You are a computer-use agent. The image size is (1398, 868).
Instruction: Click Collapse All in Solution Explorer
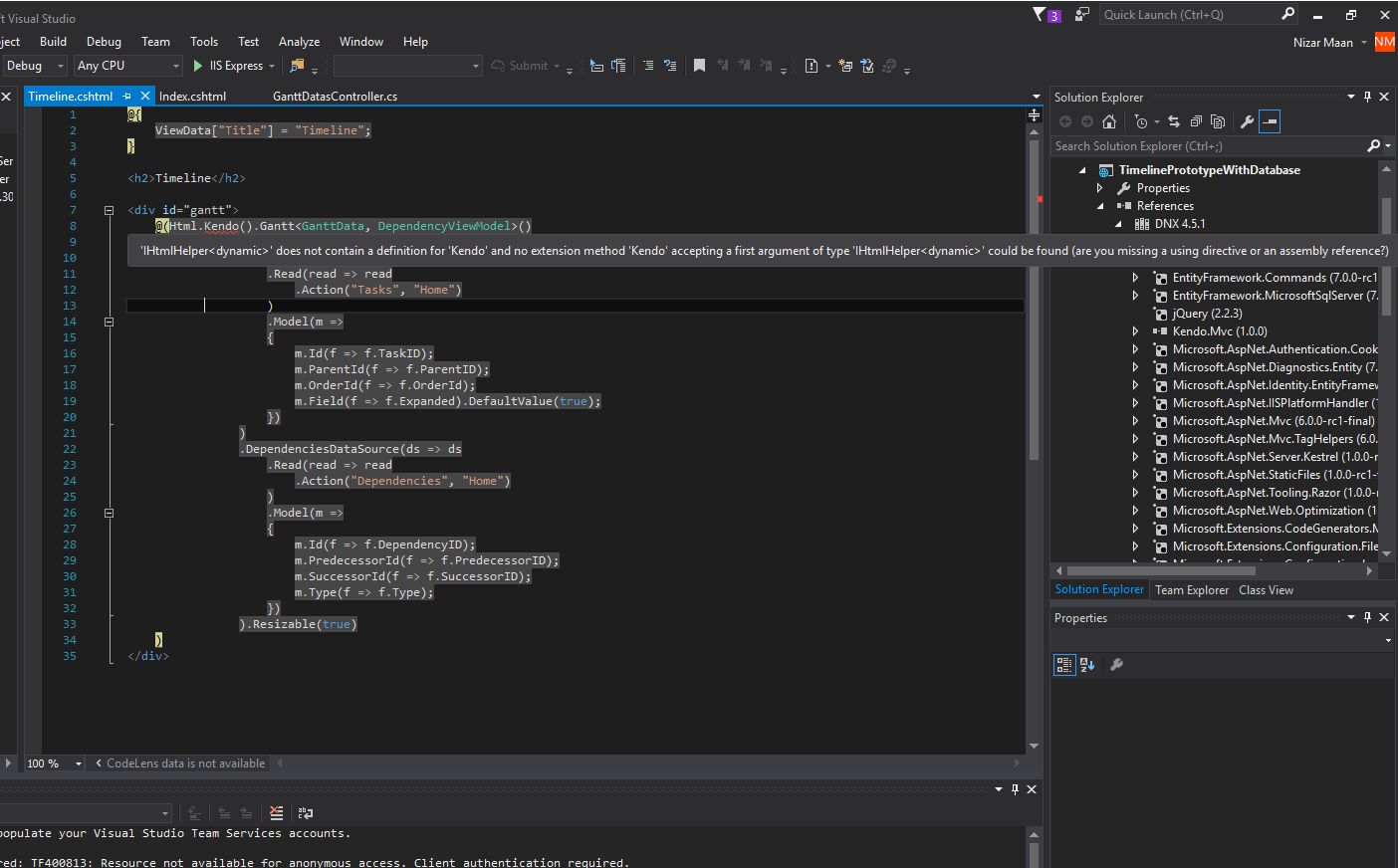[1196, 121]
